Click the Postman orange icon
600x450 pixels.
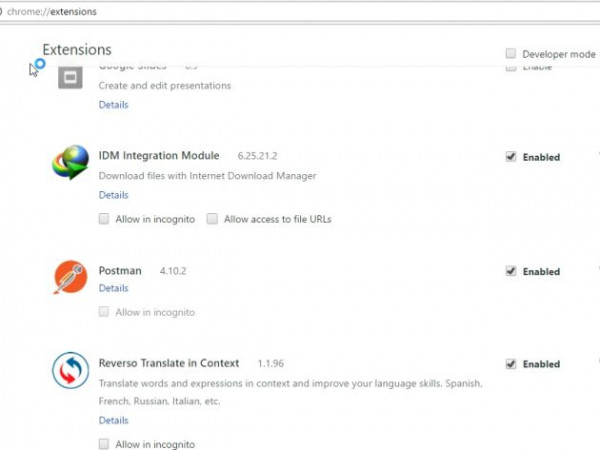pos(70,277)
